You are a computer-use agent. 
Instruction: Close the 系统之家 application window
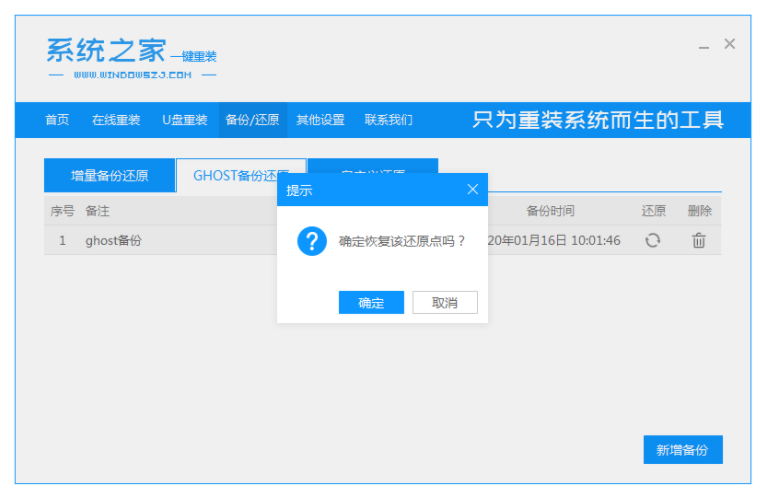(730, 44)
